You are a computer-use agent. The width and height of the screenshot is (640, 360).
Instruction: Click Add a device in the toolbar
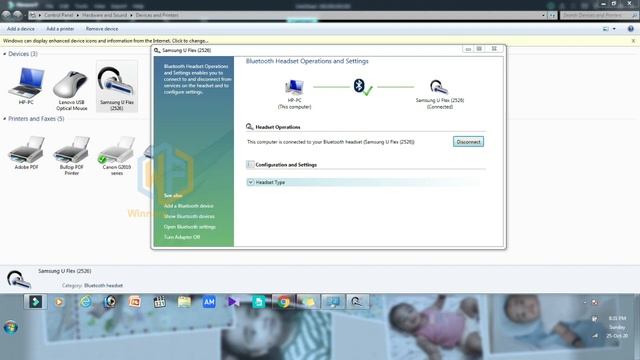[21, 29]
